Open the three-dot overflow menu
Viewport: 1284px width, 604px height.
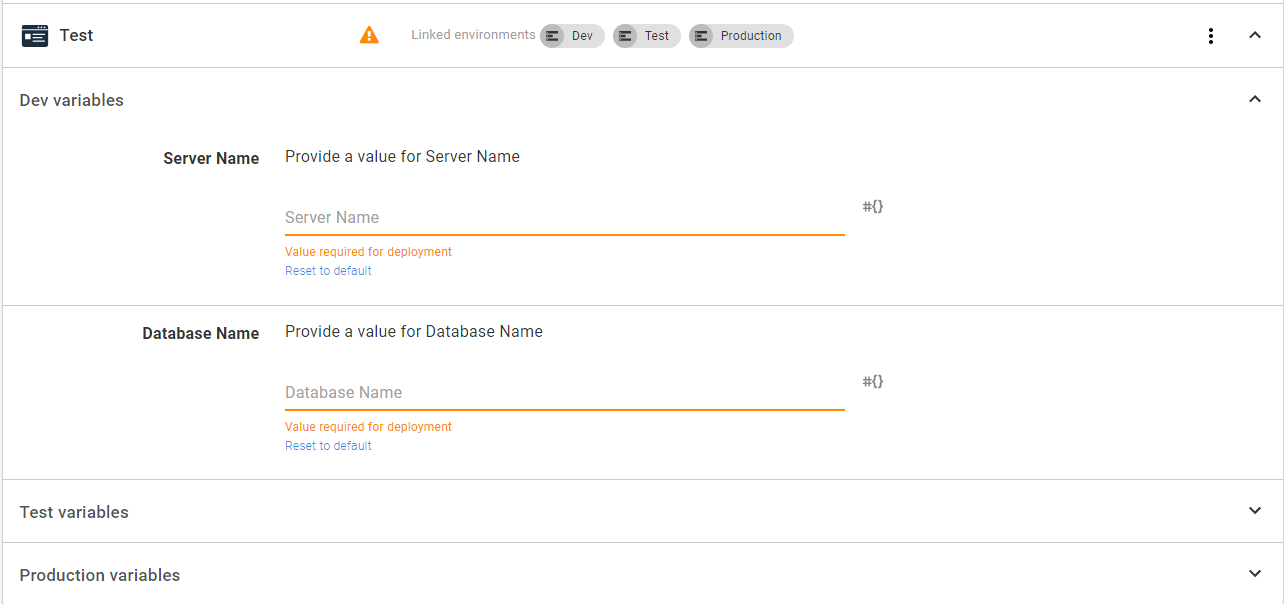click(1211, 36)
